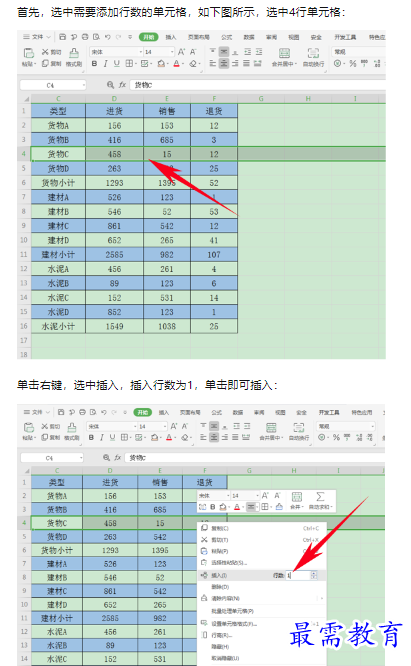Toggle Bold in lower spreadsheet ribbon
The height and width of the screenshot is (666, 411).
[91, 437]
